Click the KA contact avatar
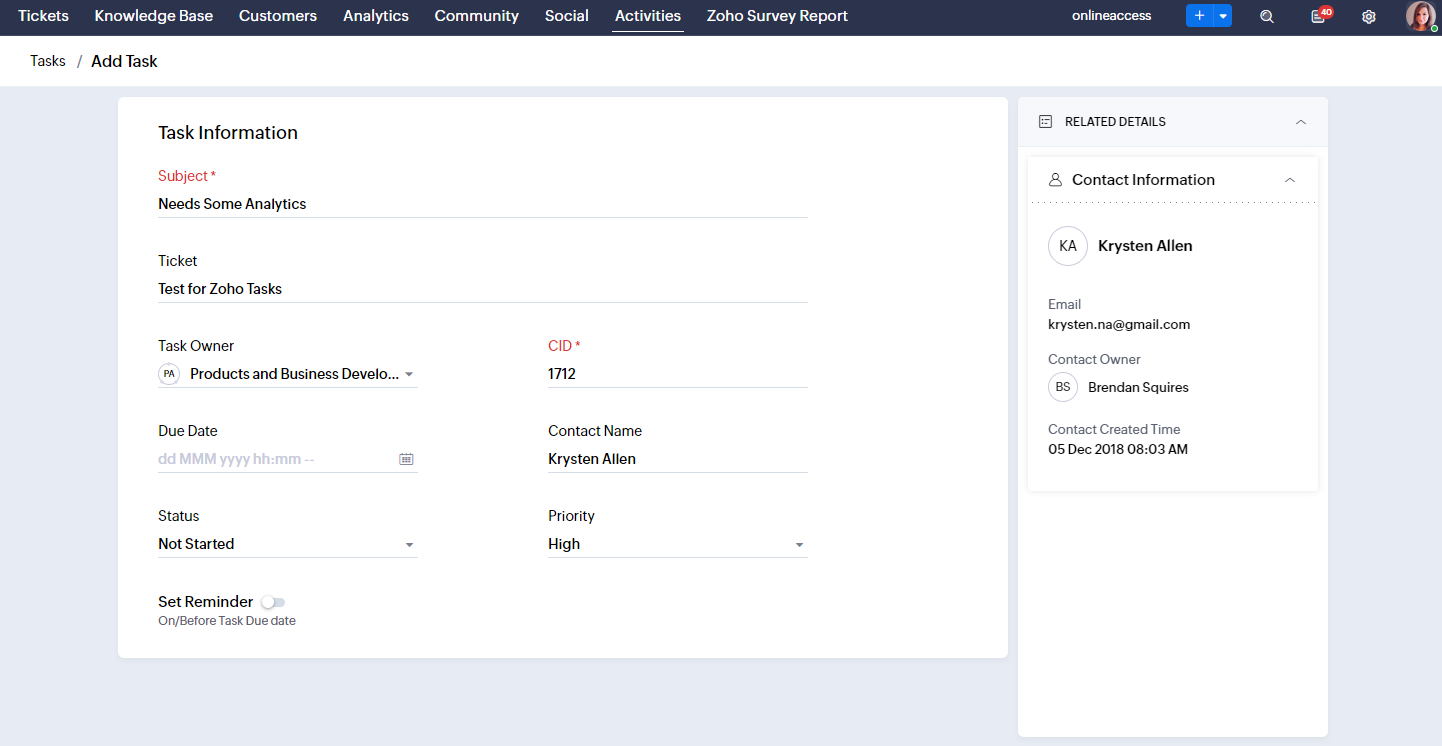Image resolution: width=1442 pixels, height=746 pixels. point(1067,246)
